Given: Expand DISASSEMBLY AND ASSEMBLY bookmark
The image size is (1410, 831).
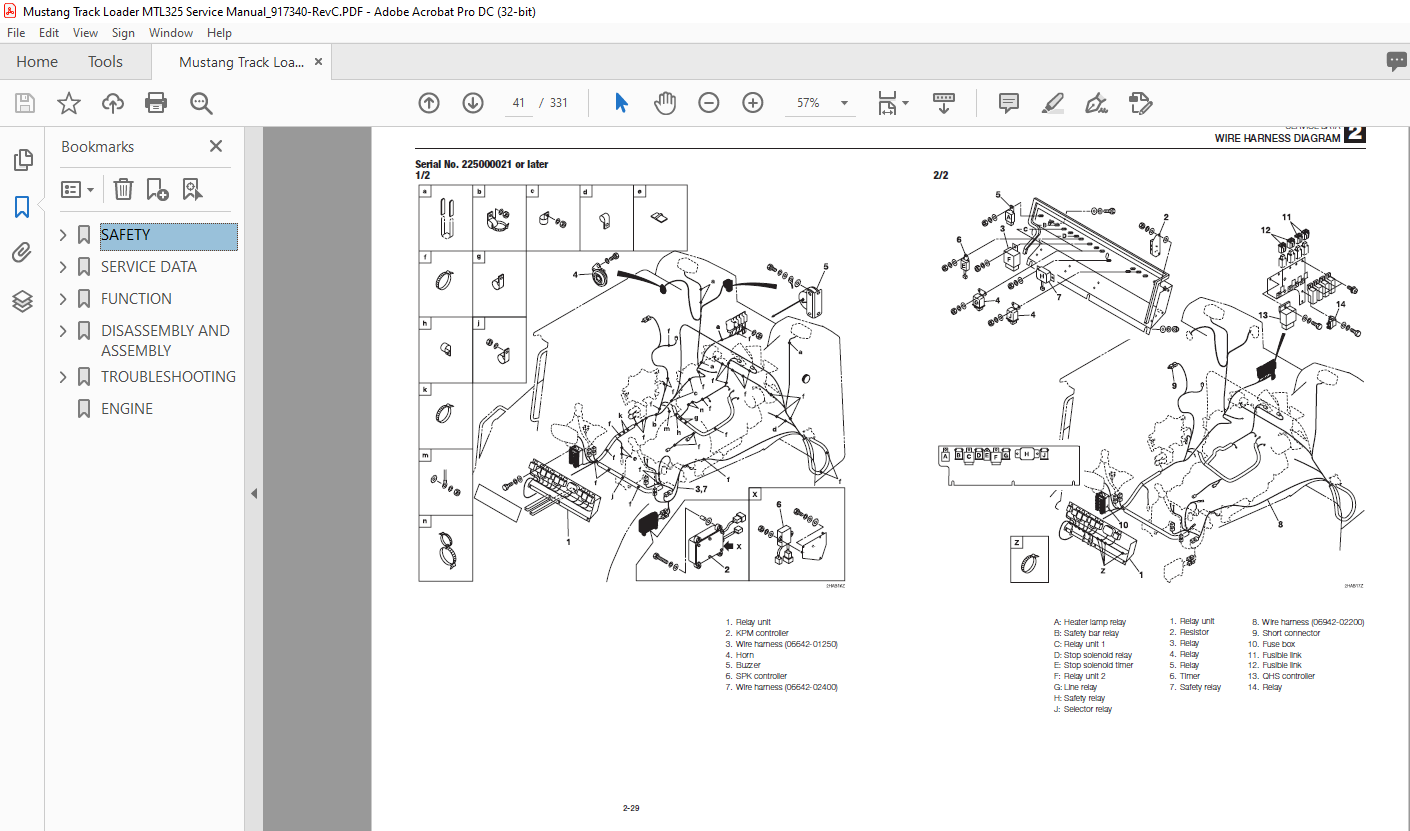Looking at the screenshot, I should pos(63,331).
